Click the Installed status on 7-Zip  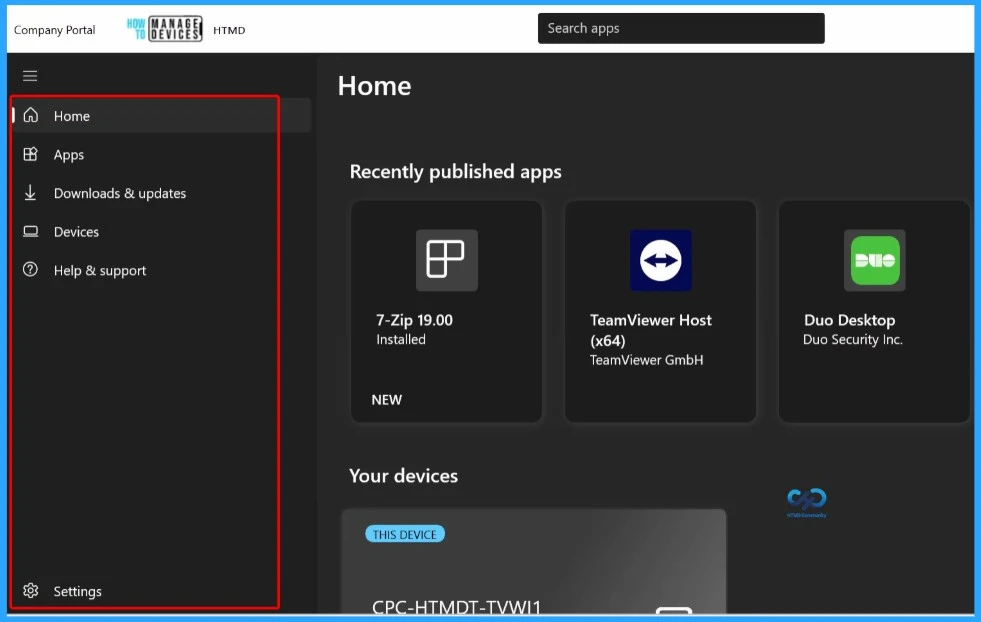coord(400,339)
